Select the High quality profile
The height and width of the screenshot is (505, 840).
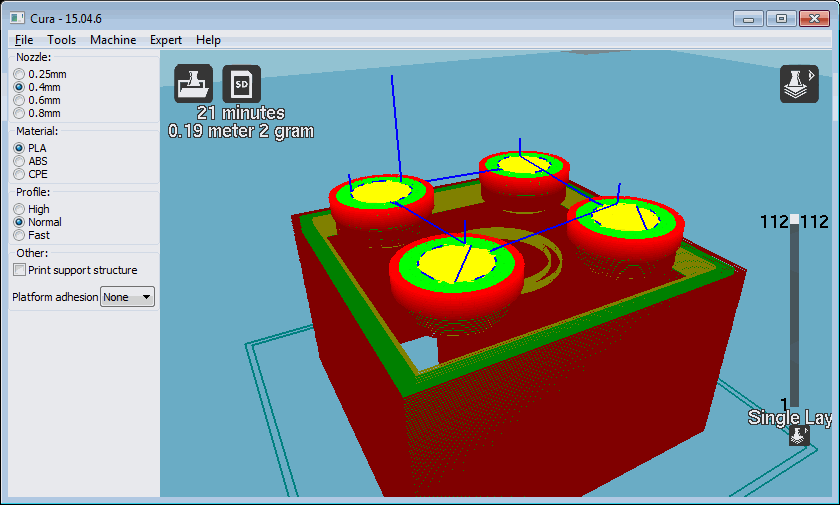19,209
